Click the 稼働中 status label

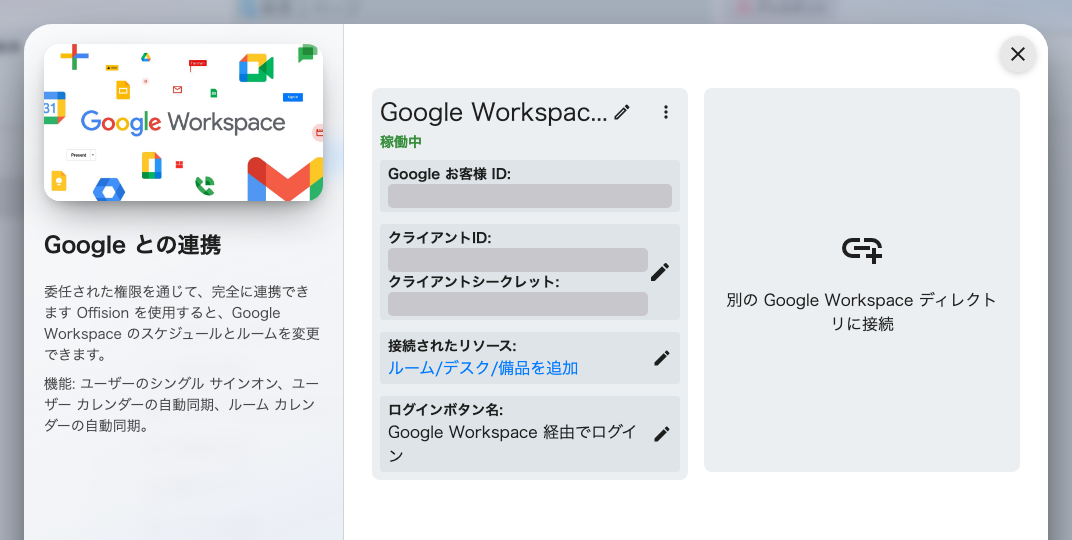401,142
